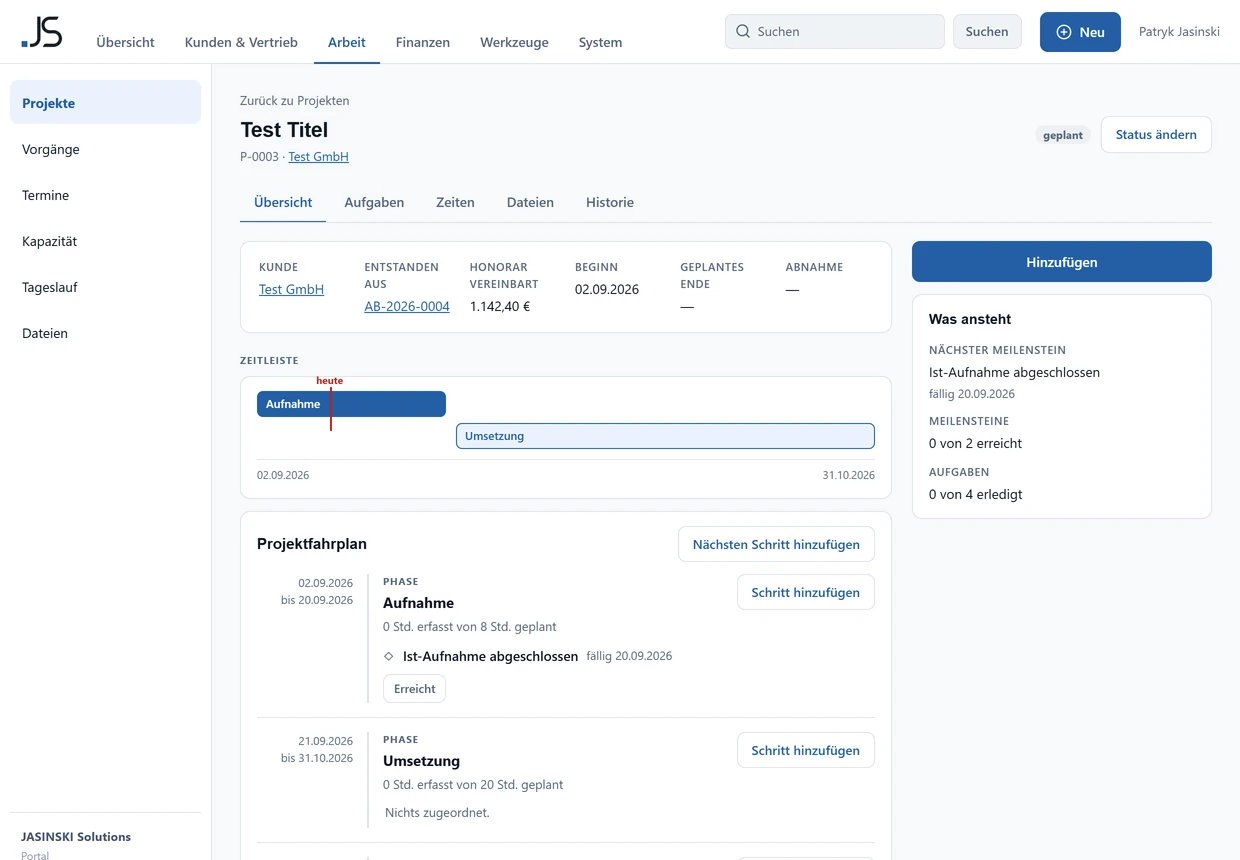Go back via Zurück zu Projekten
1240x860 pixels.
click(295, 100)
